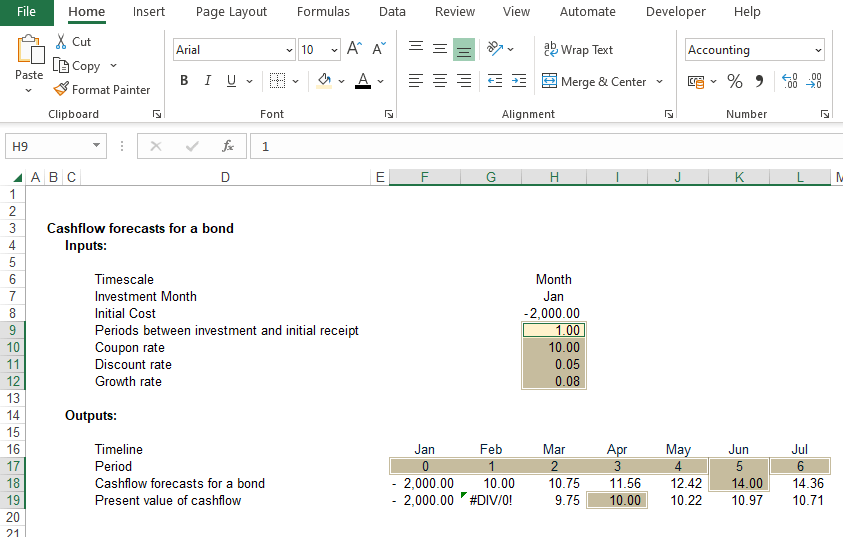The width and height of the screenshot is (843, 537).
Task: Cut the selection with the scissors icon
Action: point(61,42)
